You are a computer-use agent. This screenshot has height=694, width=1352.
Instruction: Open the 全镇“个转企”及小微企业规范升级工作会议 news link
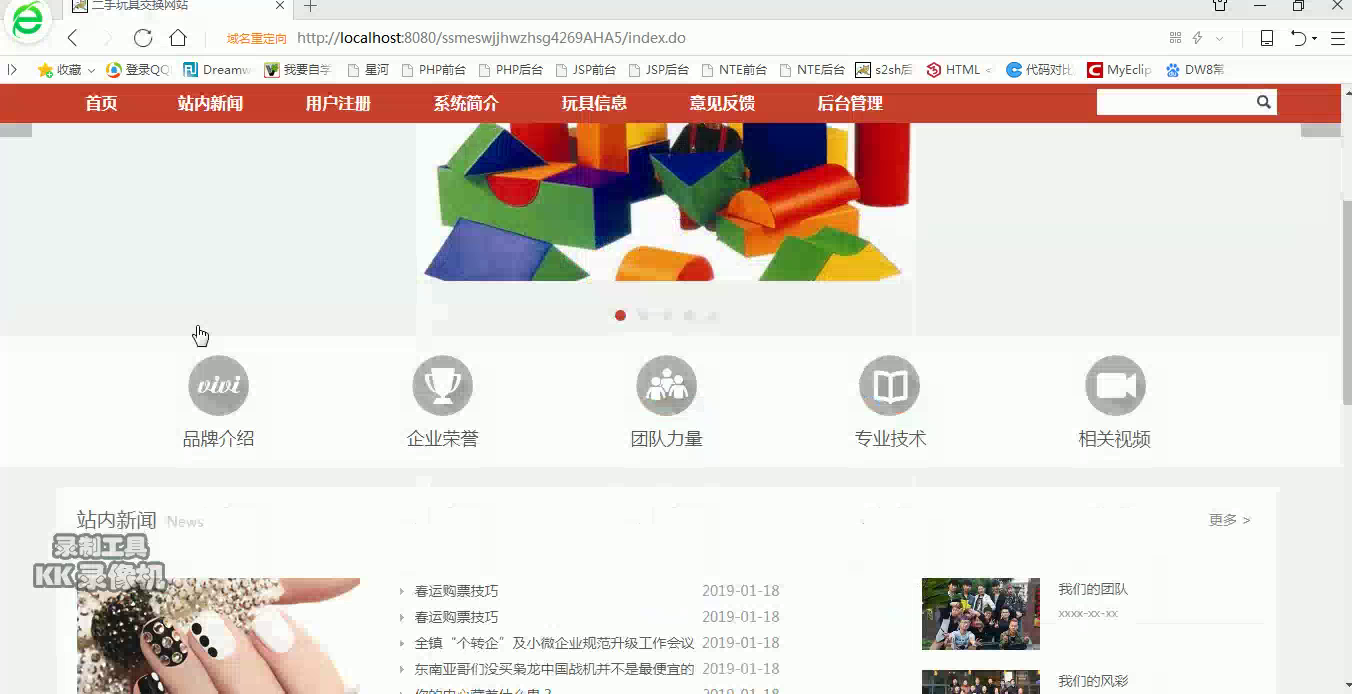(x=554, y=643)
